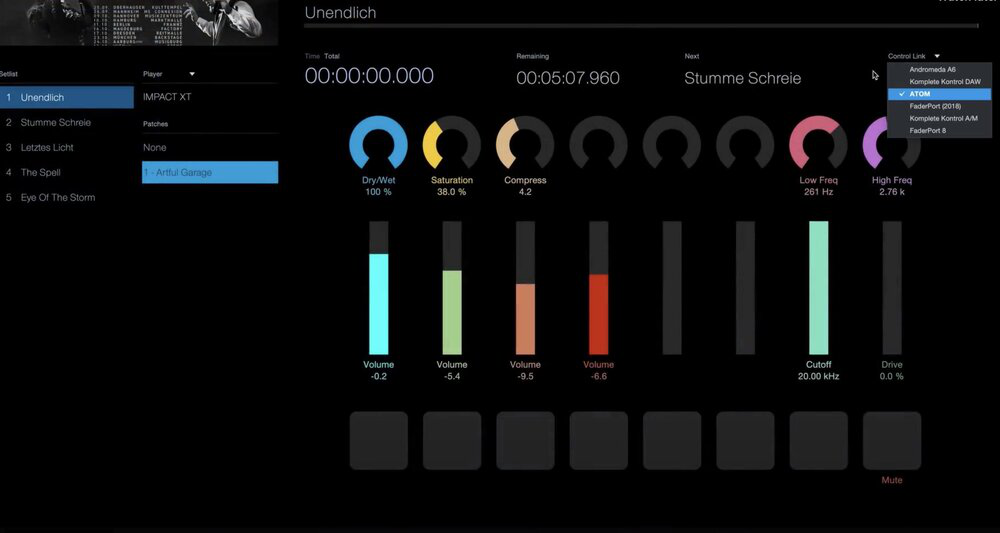1000x533 pixels.
Task: Click the pad below the cyan Volume fader
Action: point(378,441)
